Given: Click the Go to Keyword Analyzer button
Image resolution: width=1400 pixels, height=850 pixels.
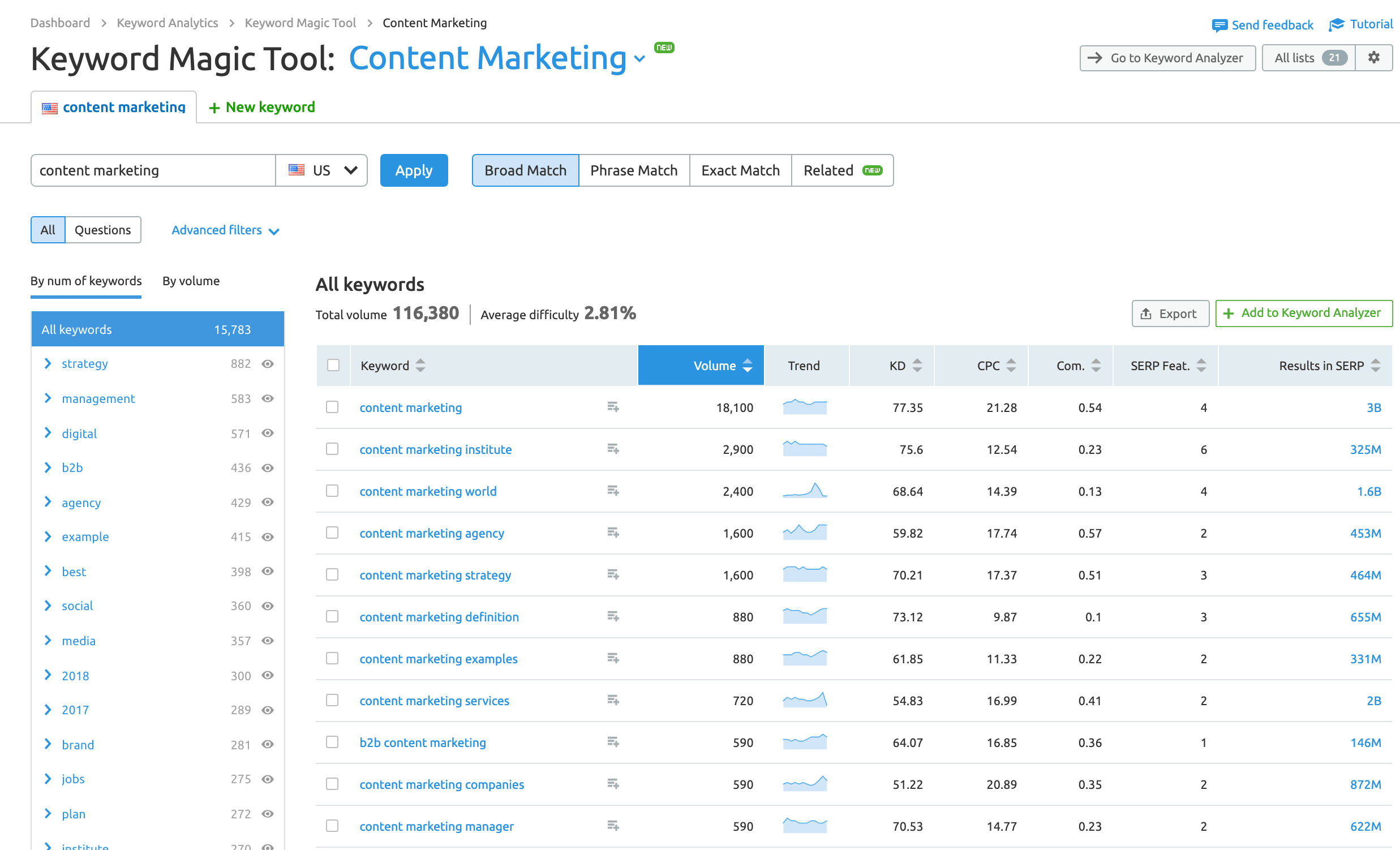Looking at the screenshot, I should [x=1166, y=57].
